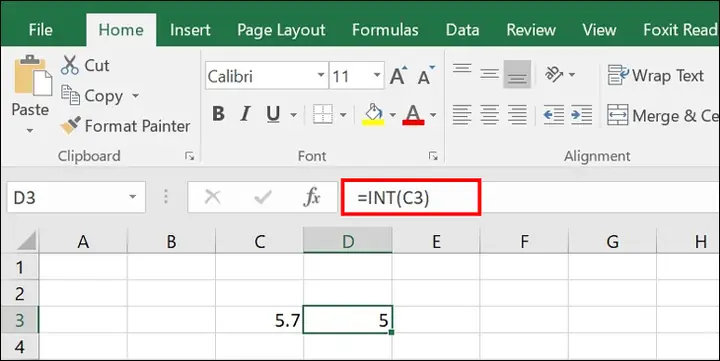Bottom align cell contents
The width and height of the screenshot is (720, 361).
click(517, 74)
